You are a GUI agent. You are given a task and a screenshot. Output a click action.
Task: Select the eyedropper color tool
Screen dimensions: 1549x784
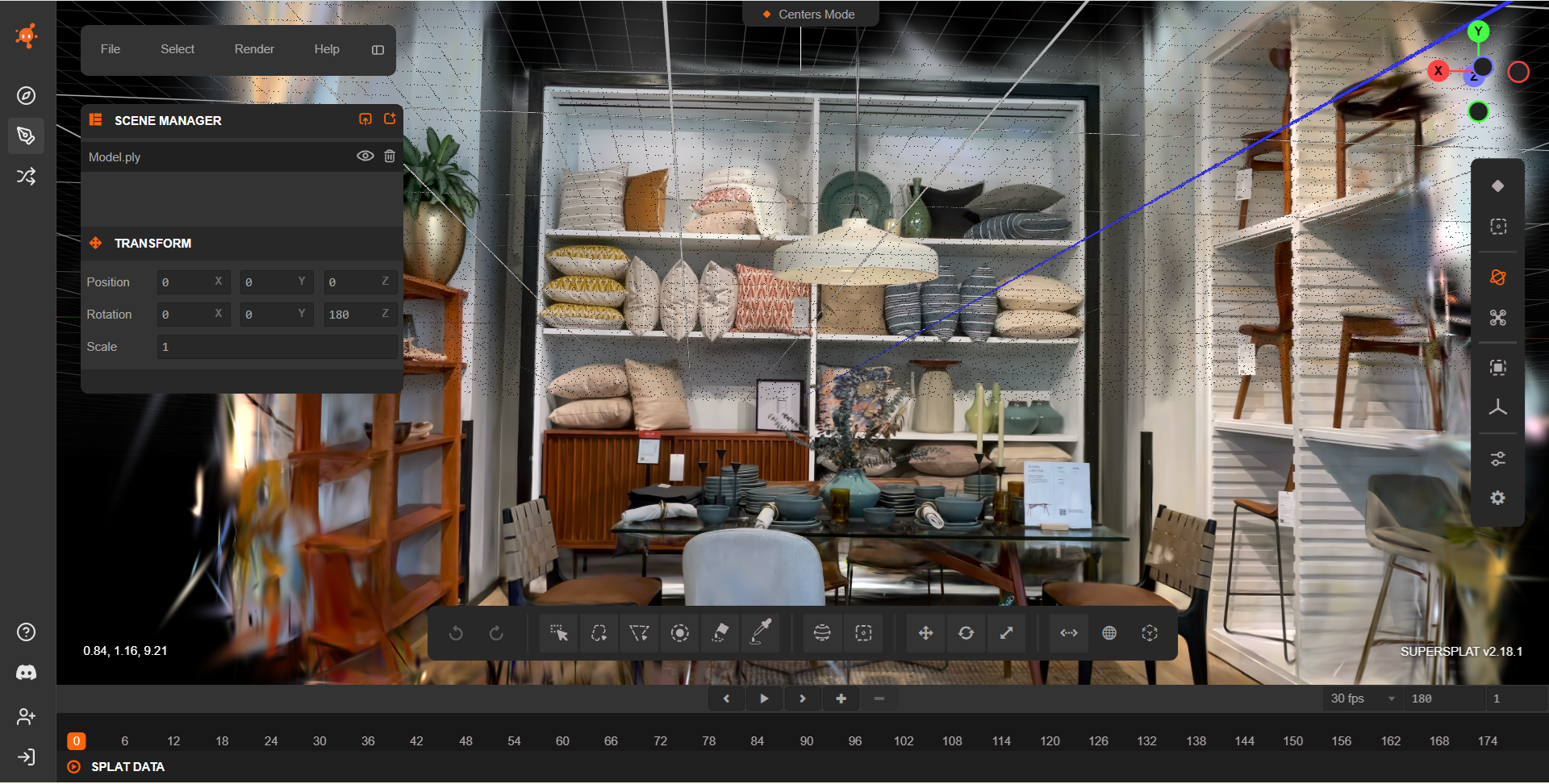760,633
